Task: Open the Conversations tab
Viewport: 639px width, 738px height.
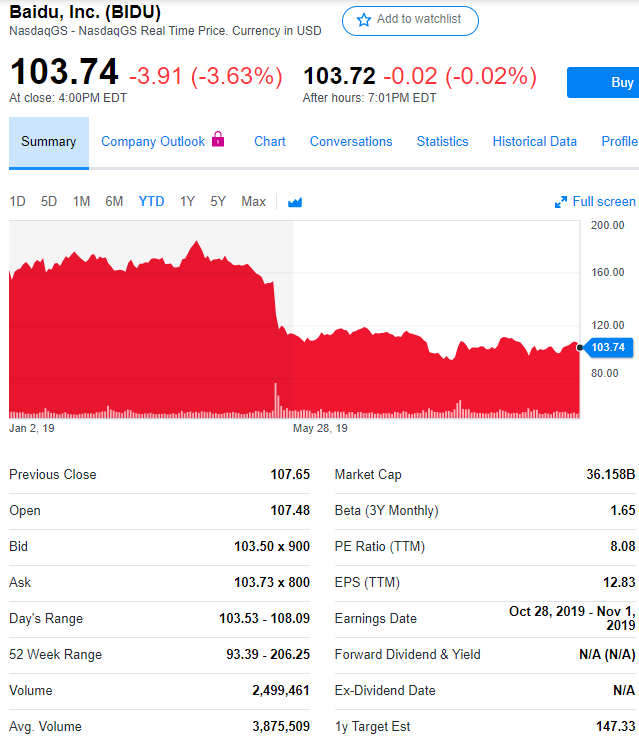Action: click(x=351, y=142)
